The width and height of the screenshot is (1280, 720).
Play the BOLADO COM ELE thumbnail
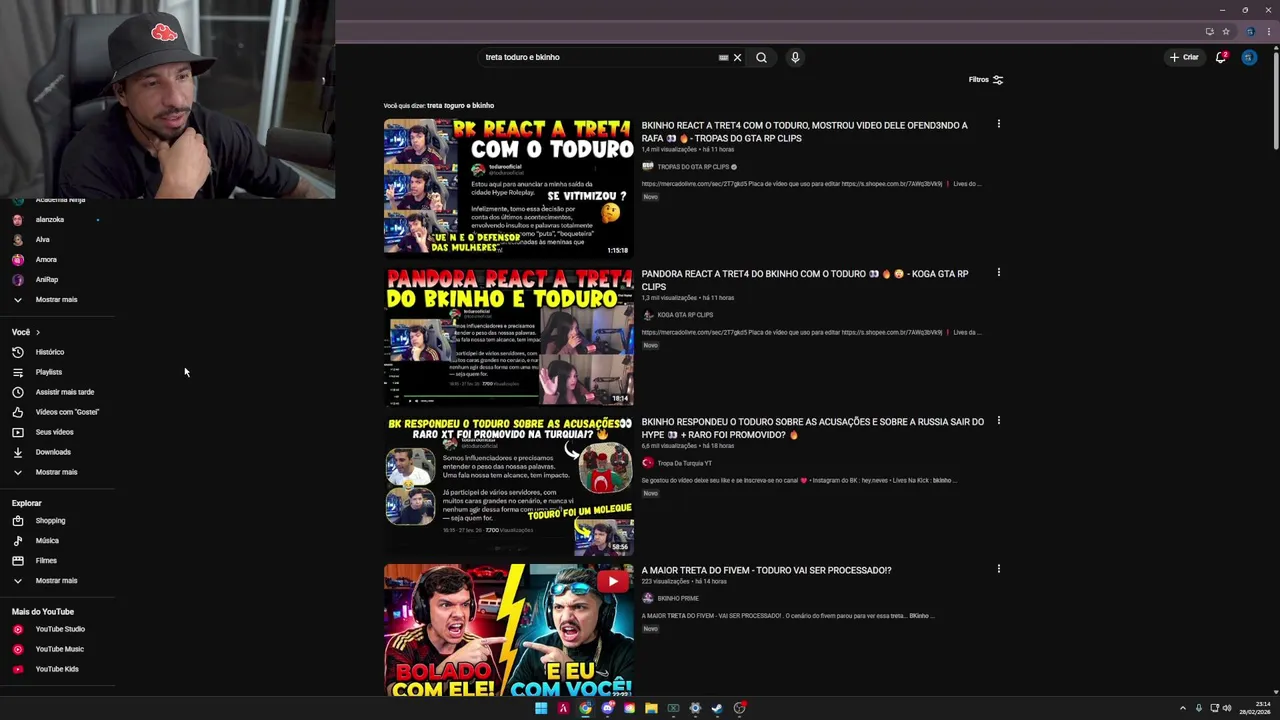[508, 630]
